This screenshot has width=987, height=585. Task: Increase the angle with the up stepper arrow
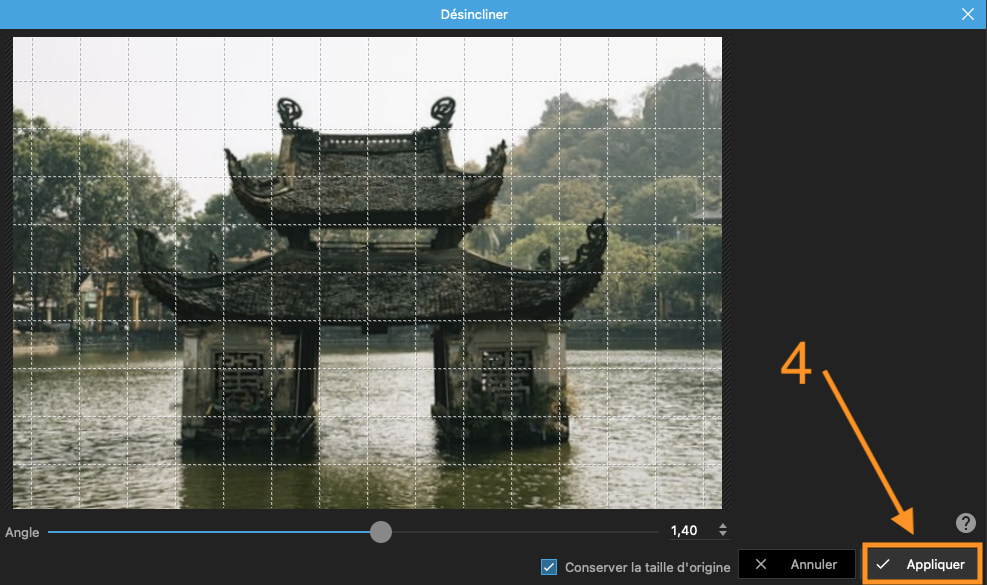coord(723,526)
